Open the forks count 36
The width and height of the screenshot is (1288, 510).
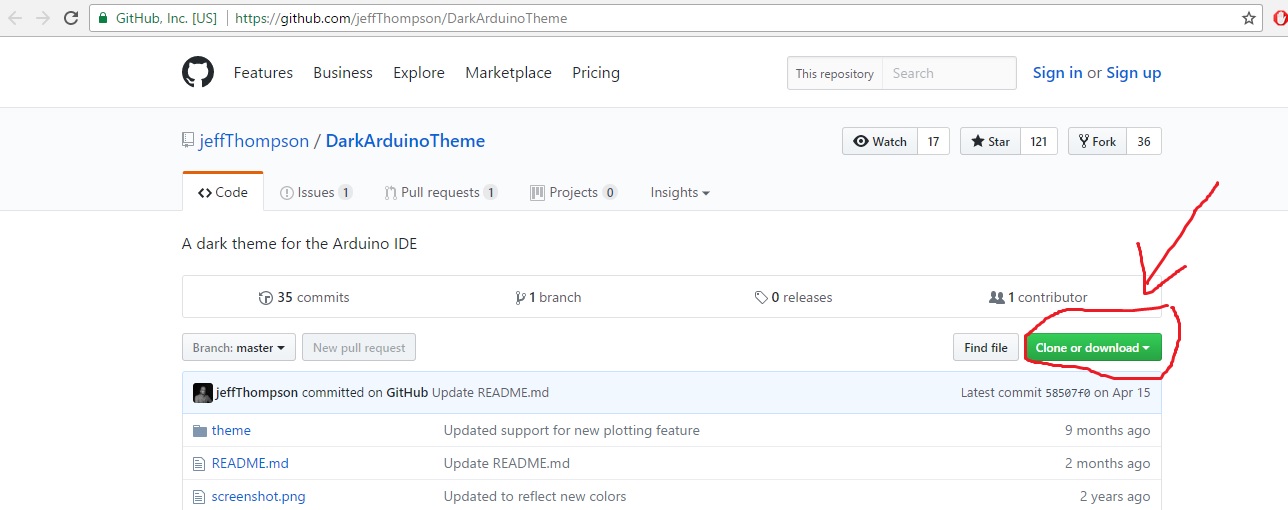pyautogui.click(x=1144, y=142)
